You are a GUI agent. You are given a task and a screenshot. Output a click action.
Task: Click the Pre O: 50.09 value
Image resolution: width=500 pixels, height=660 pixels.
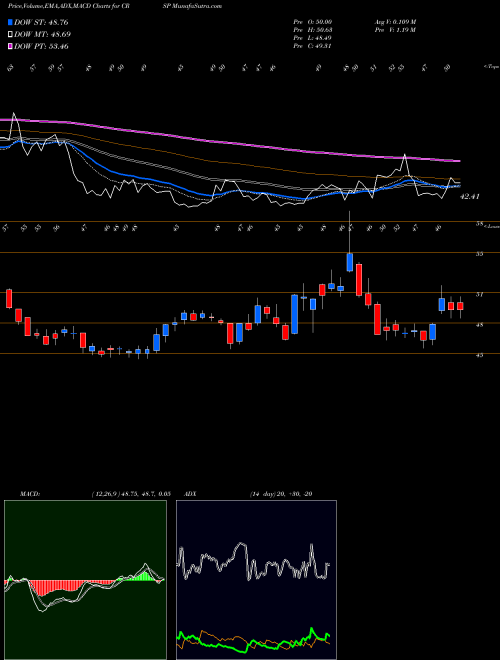pos(313,22)
